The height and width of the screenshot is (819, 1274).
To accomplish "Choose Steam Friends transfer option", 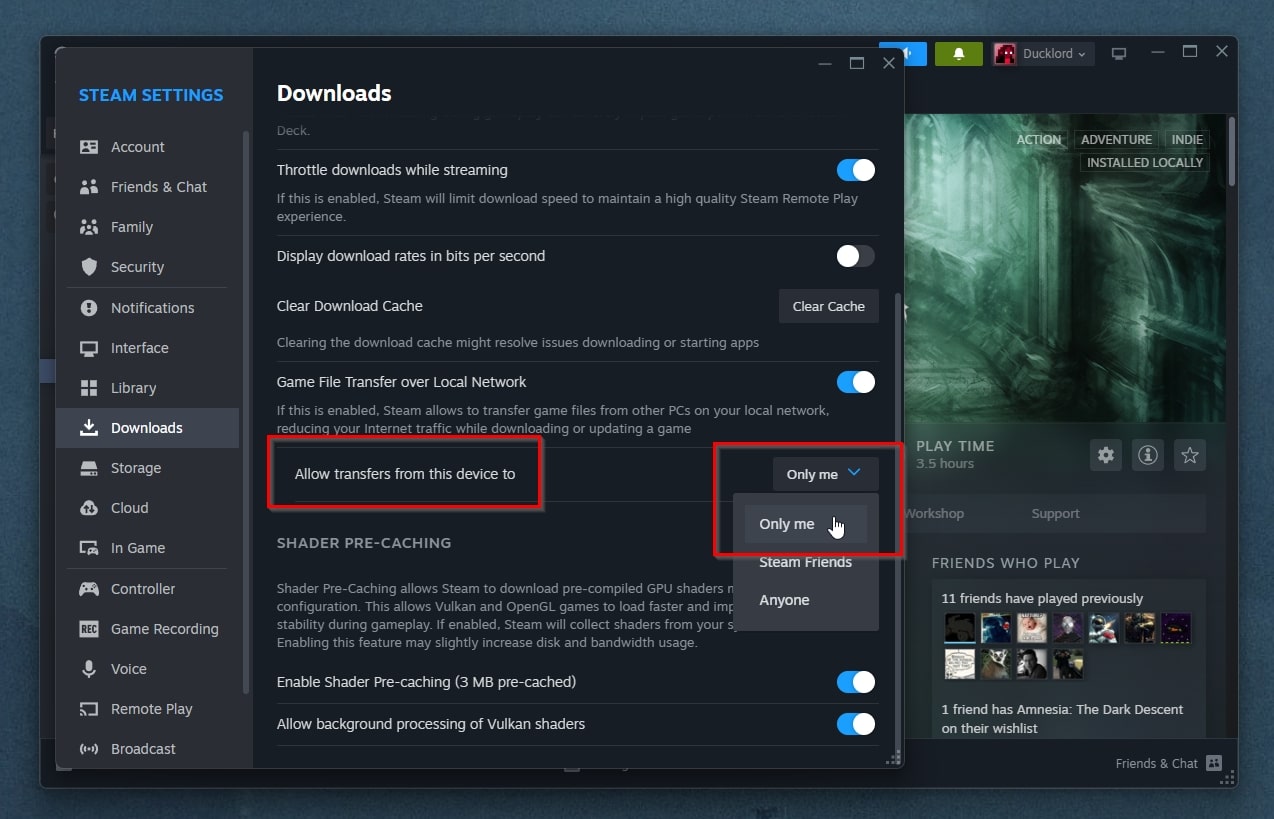I will [805, 562].
